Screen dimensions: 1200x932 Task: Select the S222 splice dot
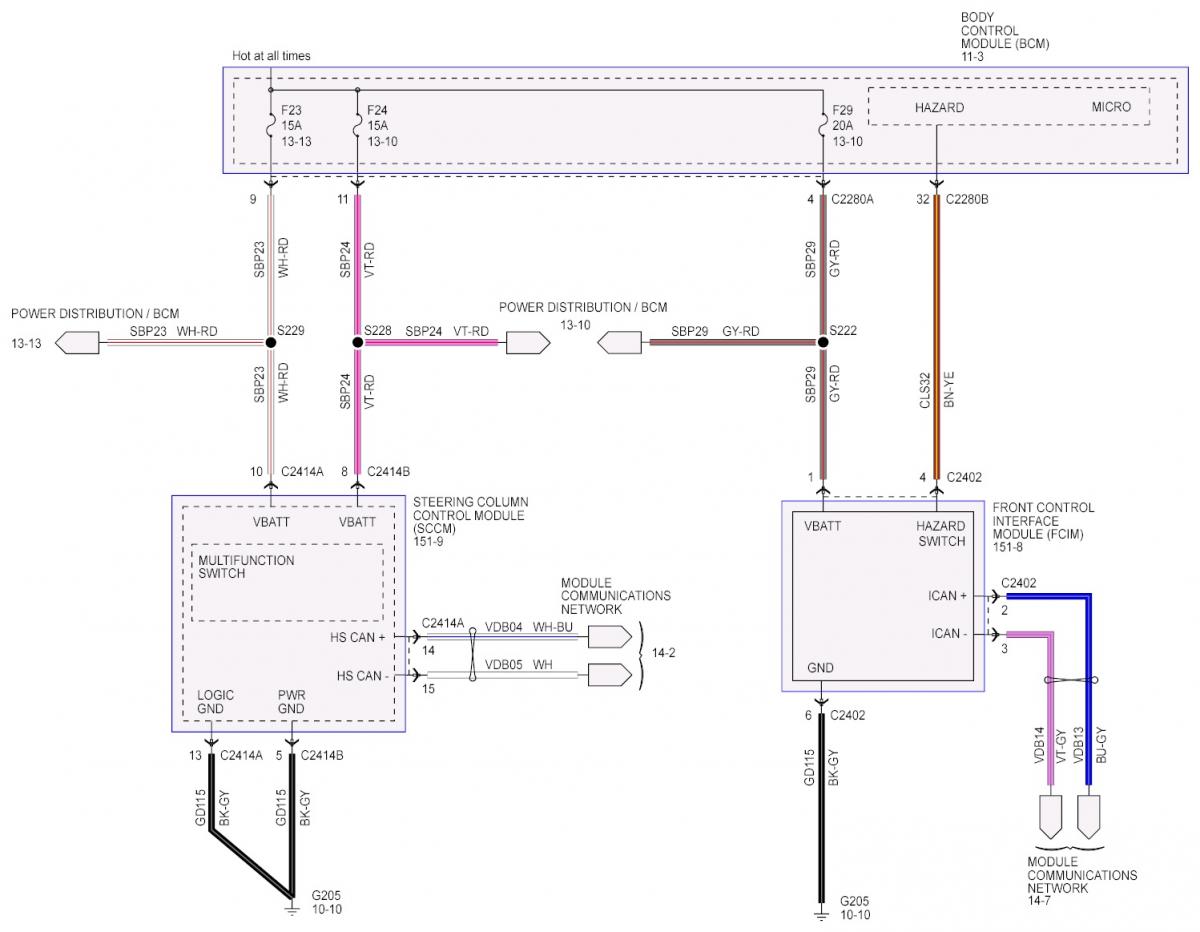tap(823, 342)
